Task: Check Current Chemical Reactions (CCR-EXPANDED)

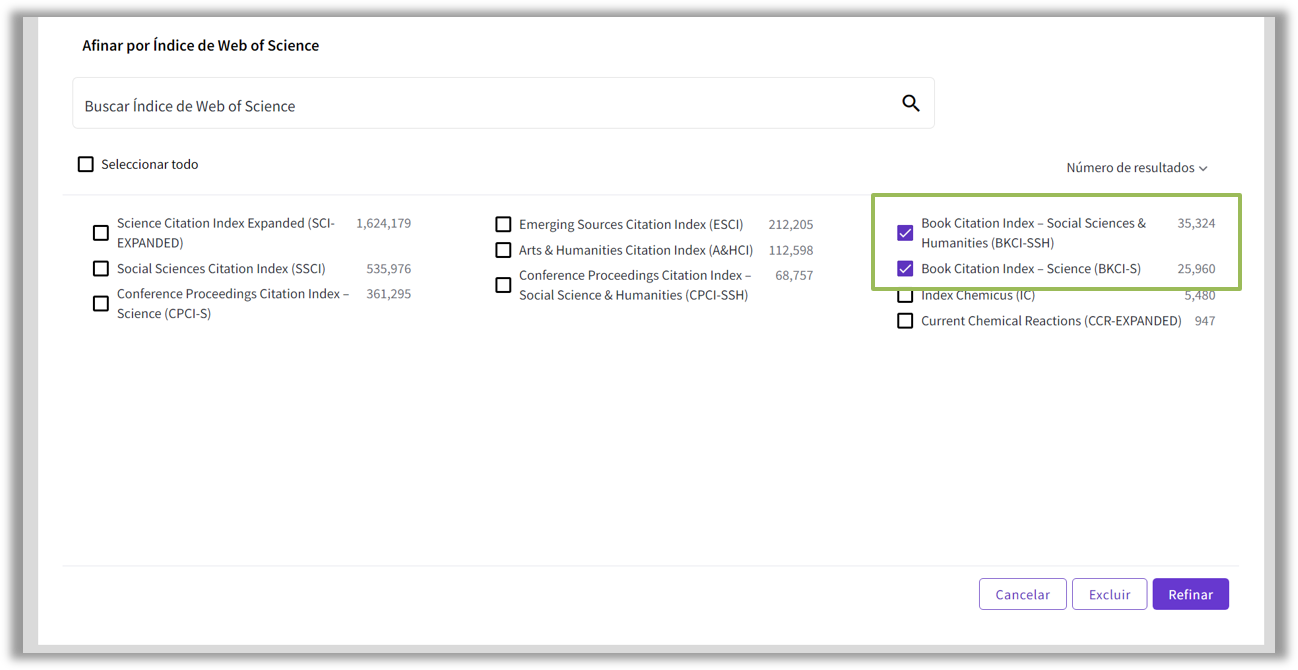Action: pos(905,321)
